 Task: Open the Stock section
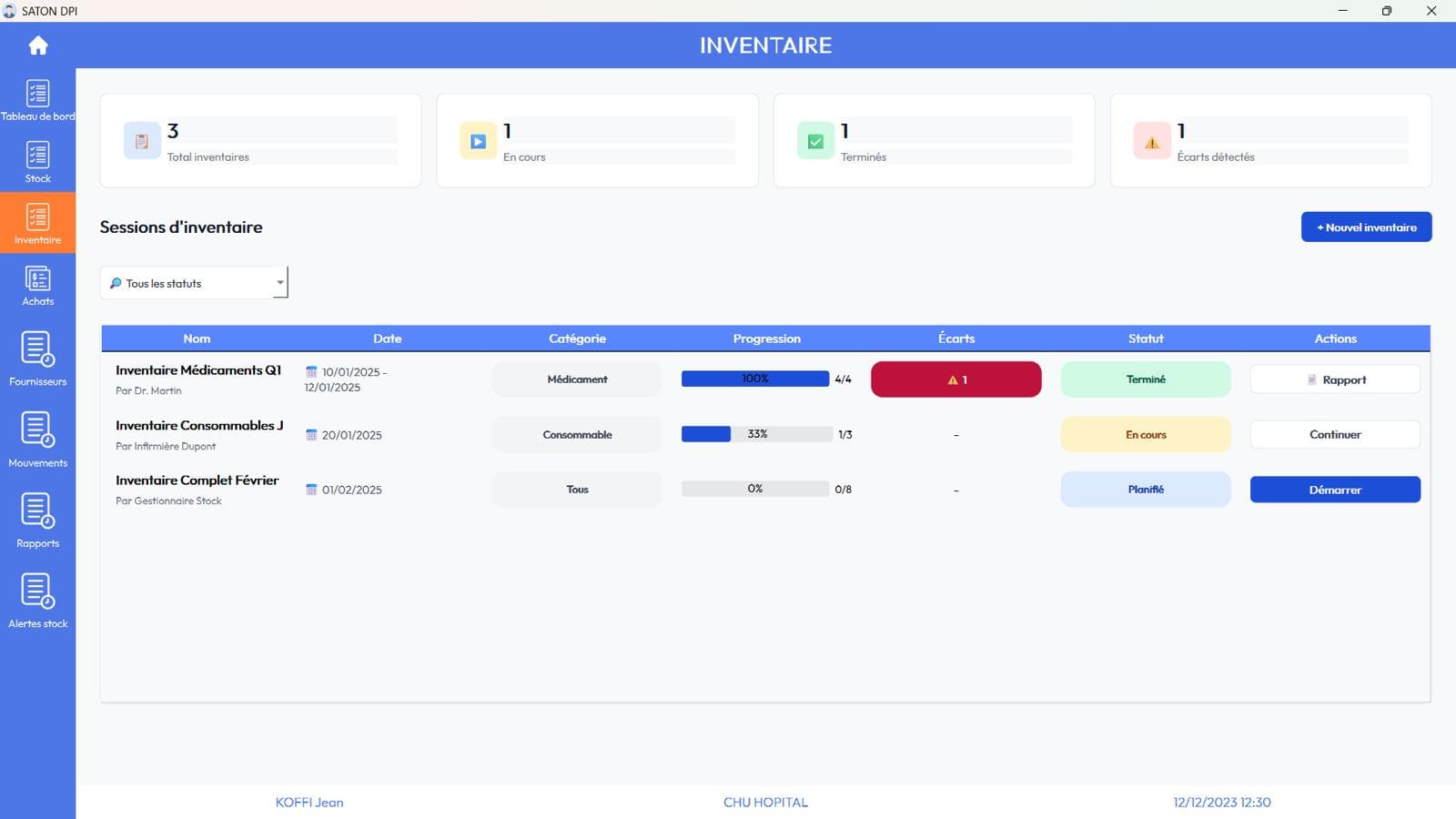(x=38, y=162)
